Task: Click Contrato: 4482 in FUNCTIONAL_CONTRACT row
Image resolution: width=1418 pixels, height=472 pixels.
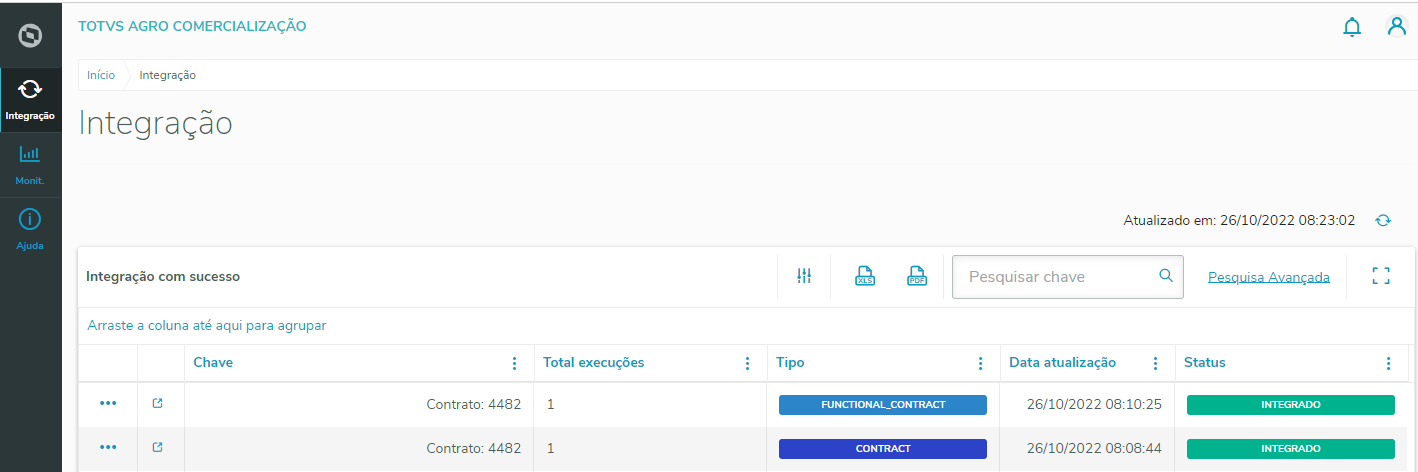Action: (x=474, y=405)
